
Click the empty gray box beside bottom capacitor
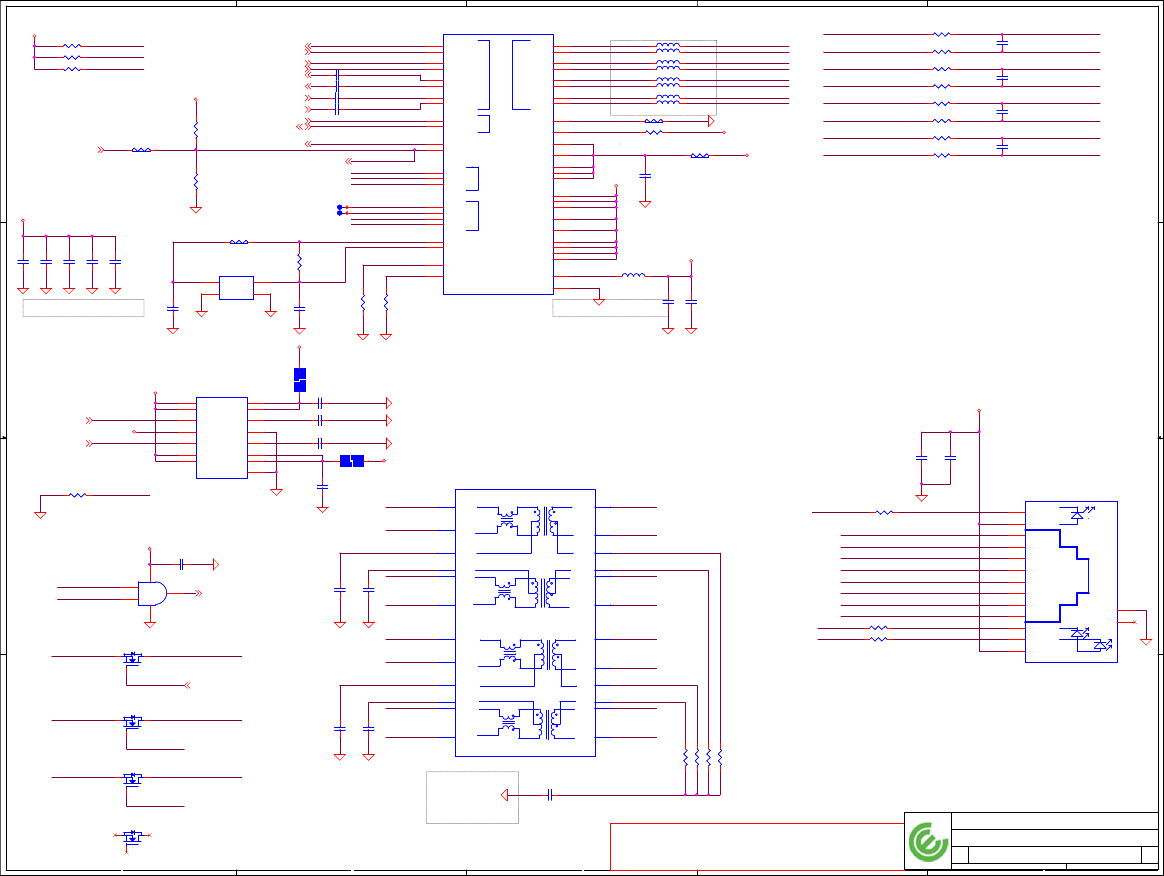pyautogui.click(x=472, y=797)
